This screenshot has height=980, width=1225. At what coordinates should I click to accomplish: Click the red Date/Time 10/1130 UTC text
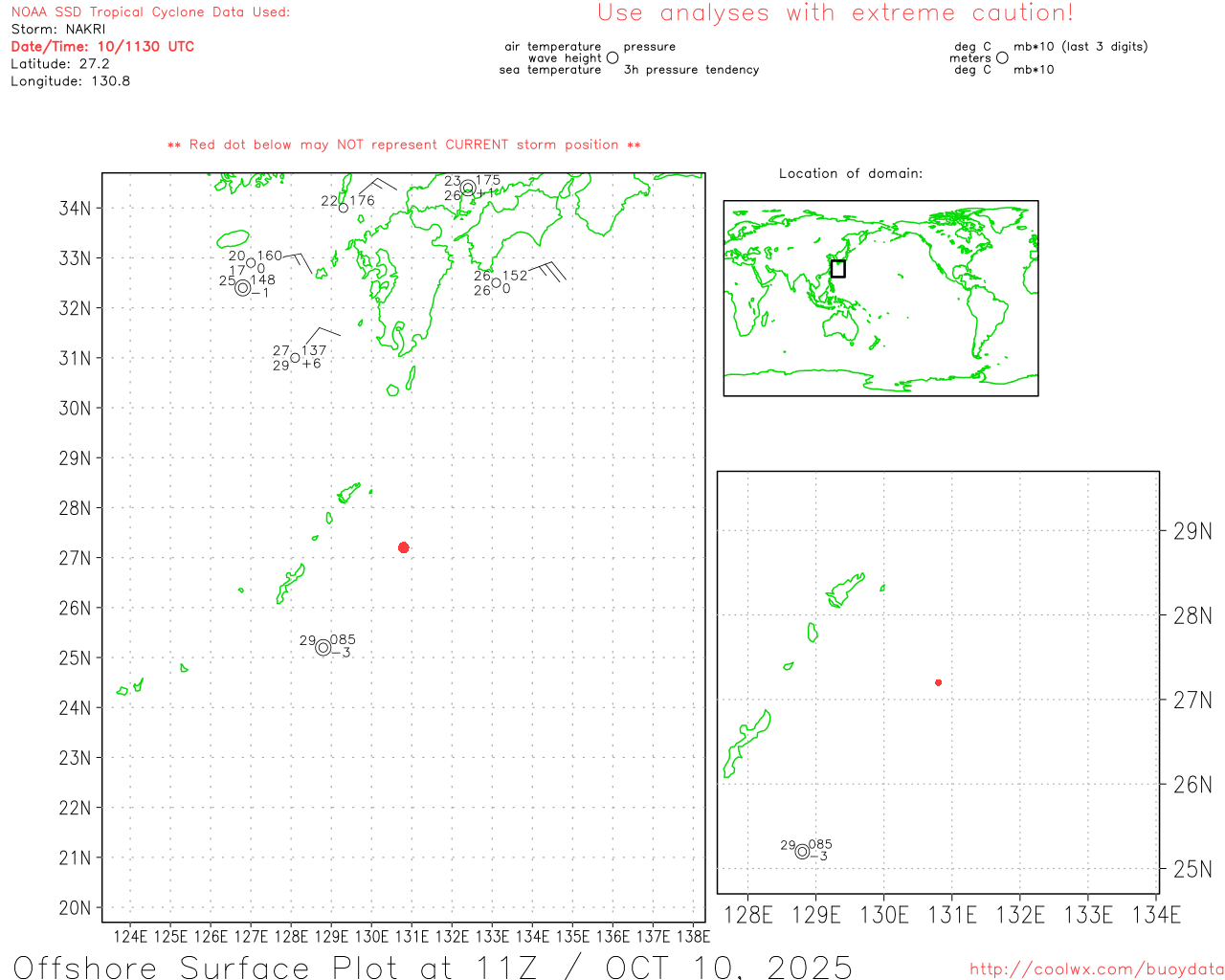click(x=102, y=46)
